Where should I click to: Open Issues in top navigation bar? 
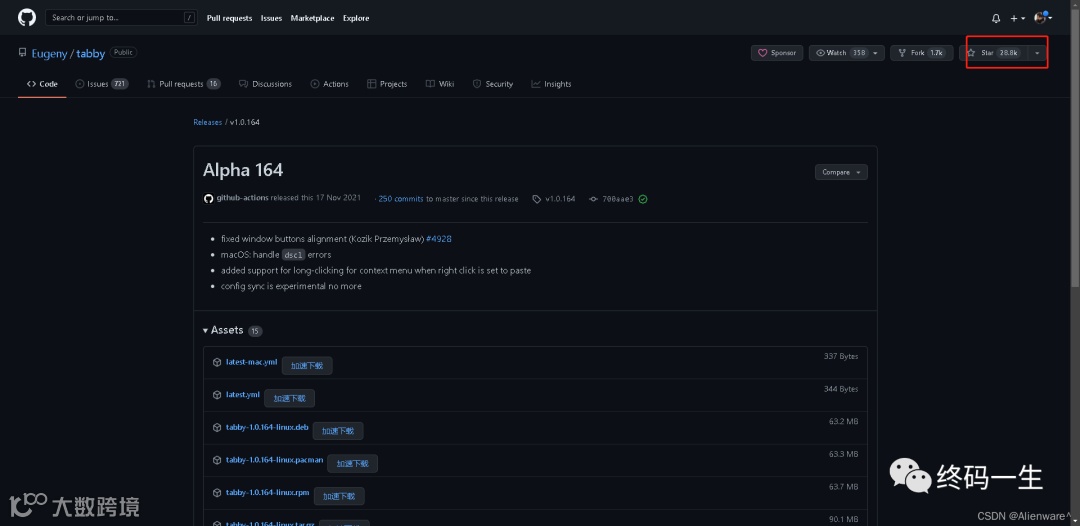pyautogui.click(x=271, y=18)
